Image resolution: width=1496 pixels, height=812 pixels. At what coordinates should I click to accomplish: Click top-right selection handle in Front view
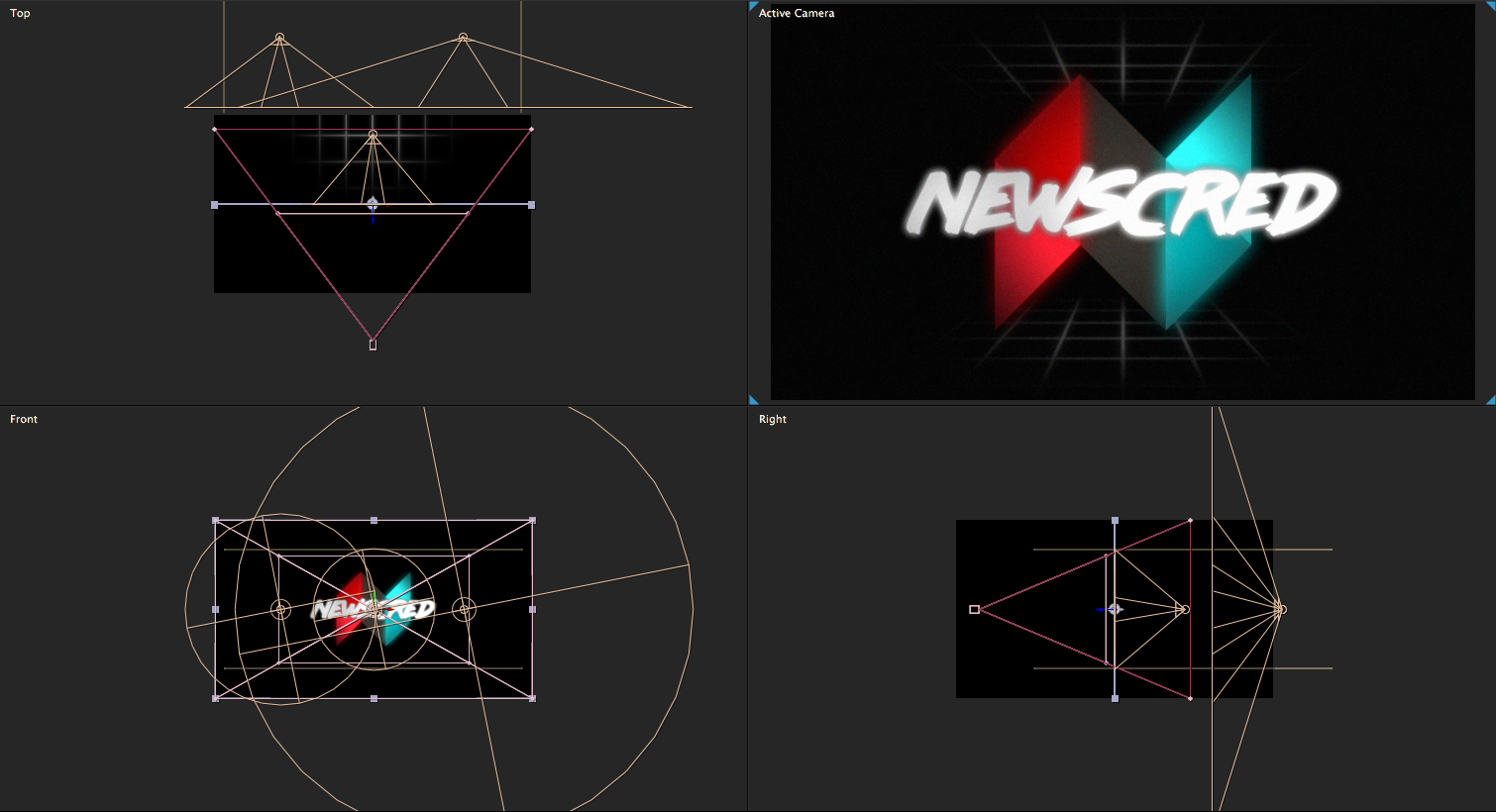532,520
